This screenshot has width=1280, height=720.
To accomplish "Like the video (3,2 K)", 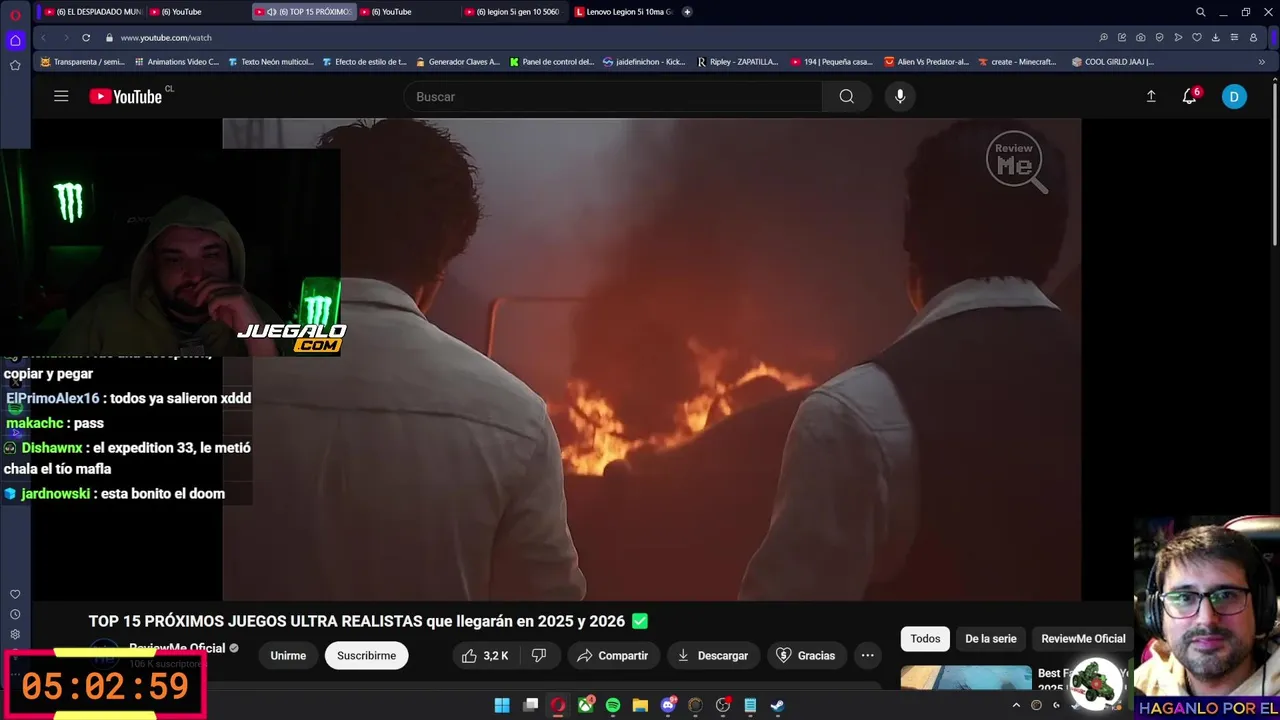I will [x=486, y=655].
